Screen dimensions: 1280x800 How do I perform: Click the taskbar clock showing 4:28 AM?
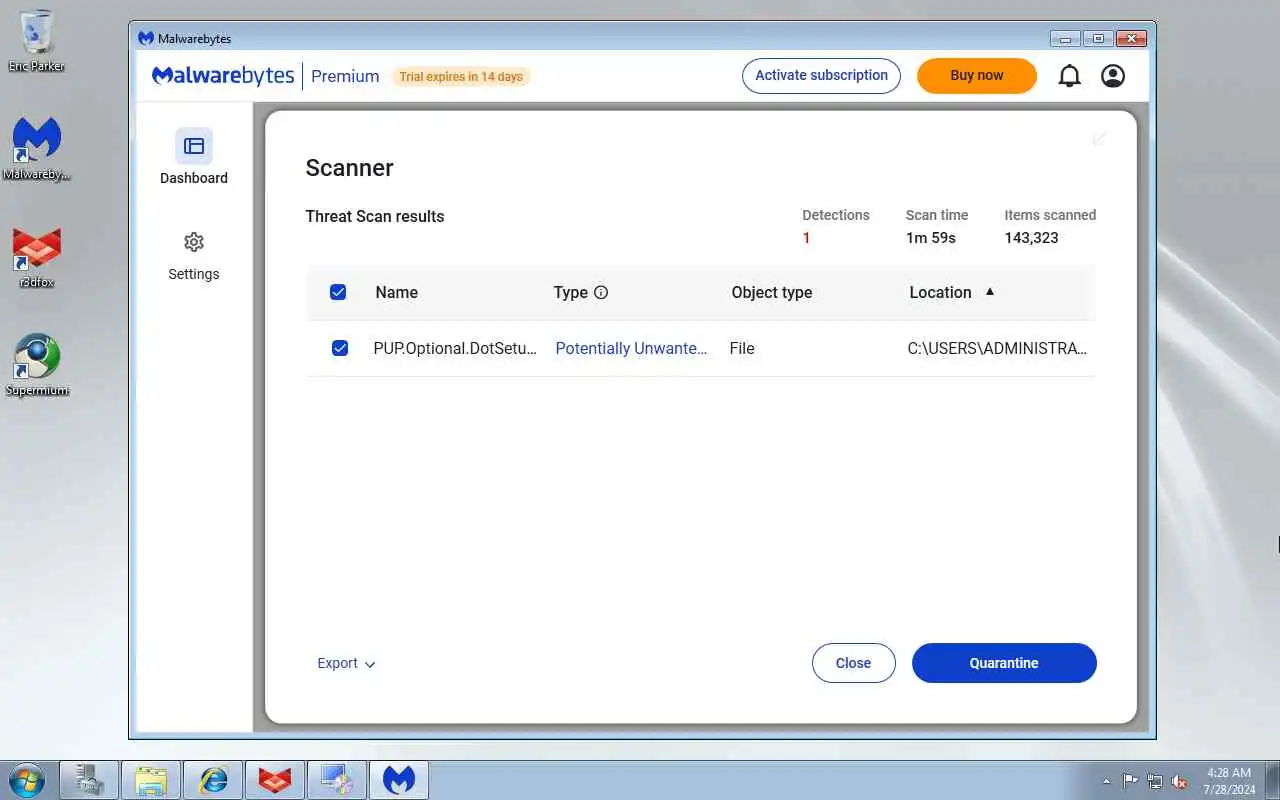pos(1229,781)
